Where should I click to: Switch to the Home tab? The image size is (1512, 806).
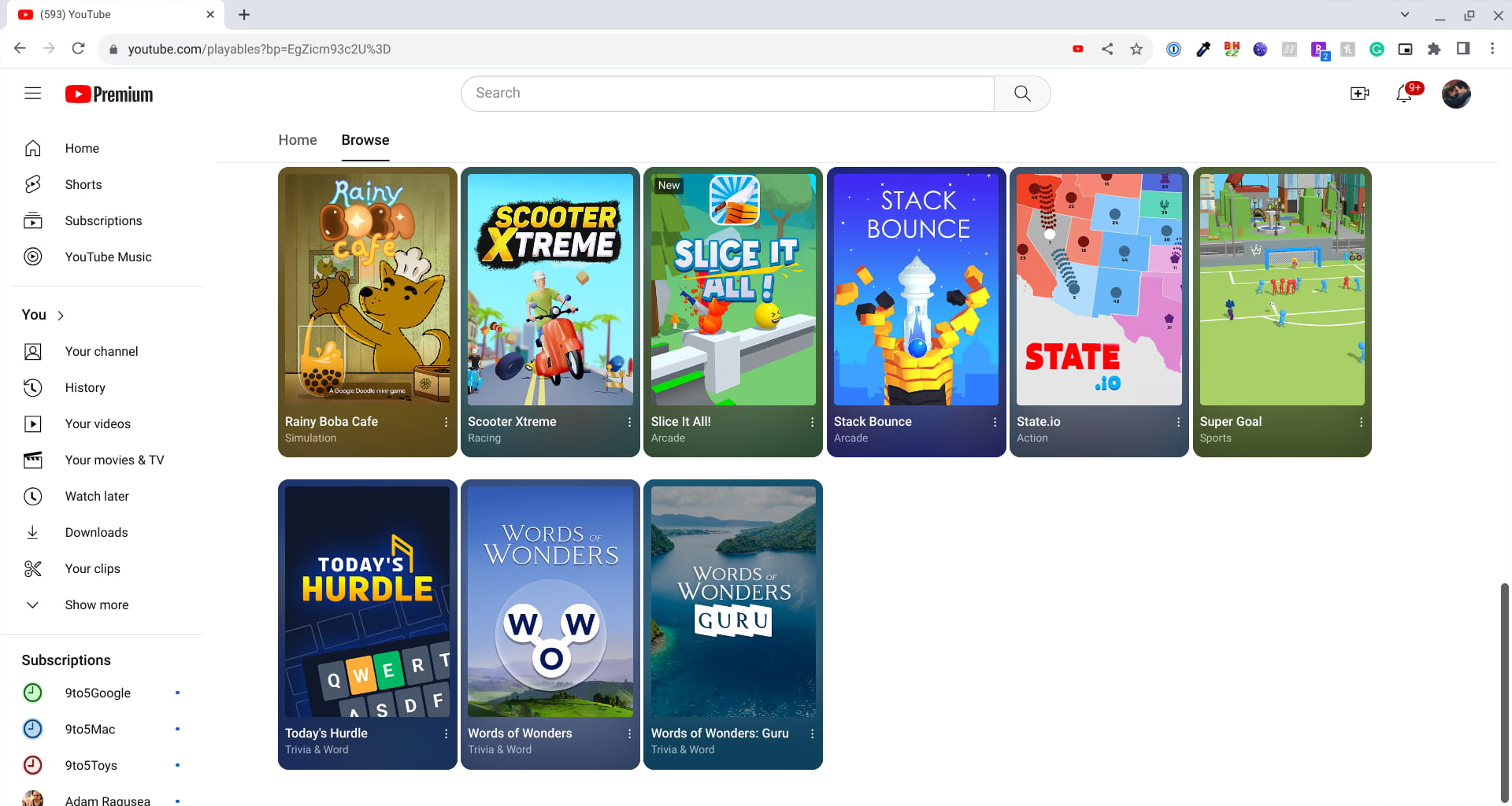click(297, 140)
